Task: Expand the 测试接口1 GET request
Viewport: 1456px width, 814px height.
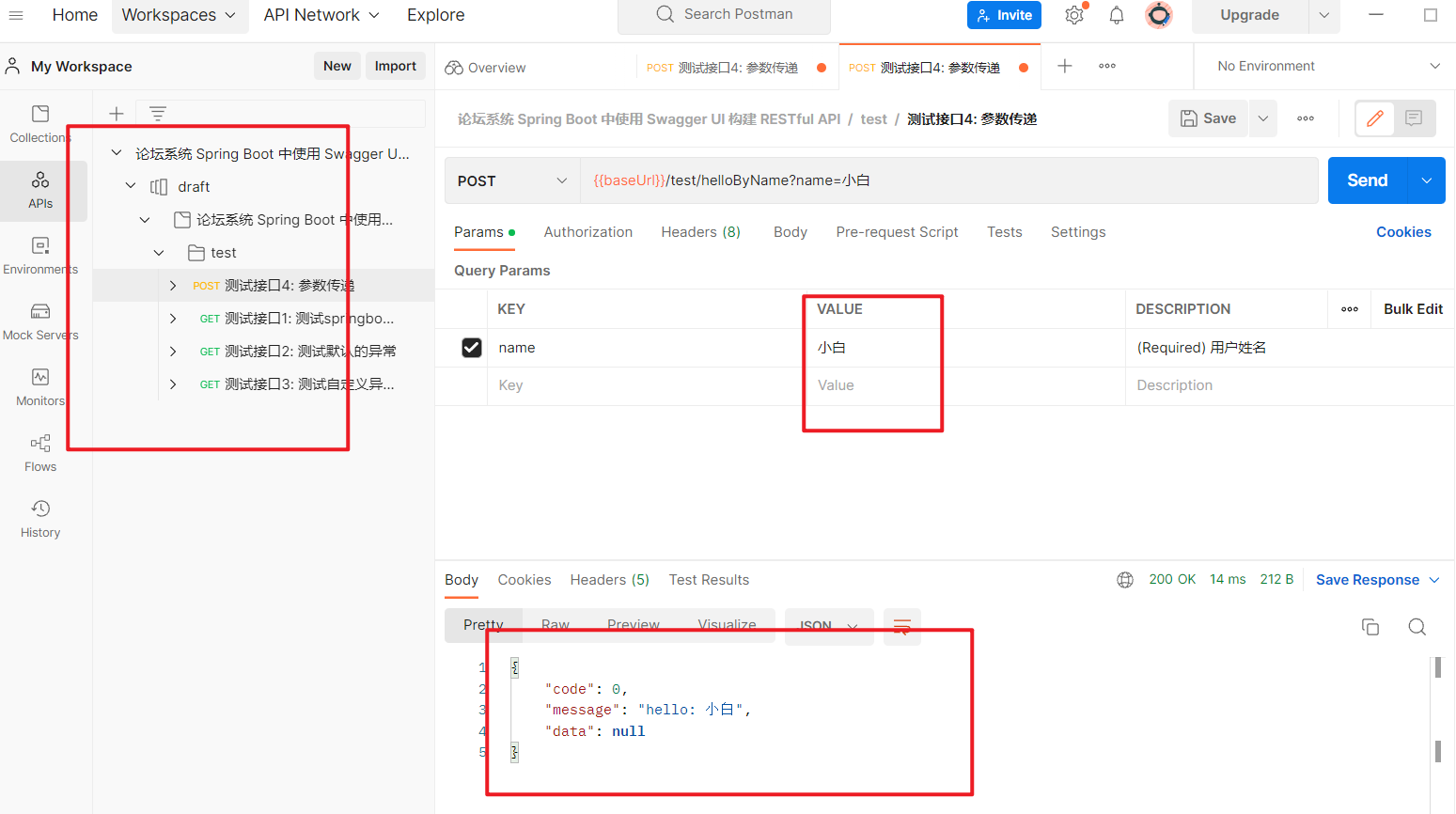Action: pos(173,319)
